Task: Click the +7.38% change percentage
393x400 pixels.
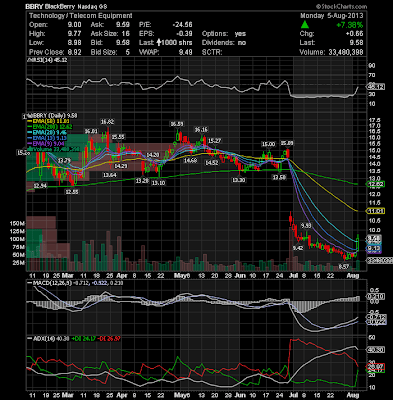Action: tap(350, 25)
